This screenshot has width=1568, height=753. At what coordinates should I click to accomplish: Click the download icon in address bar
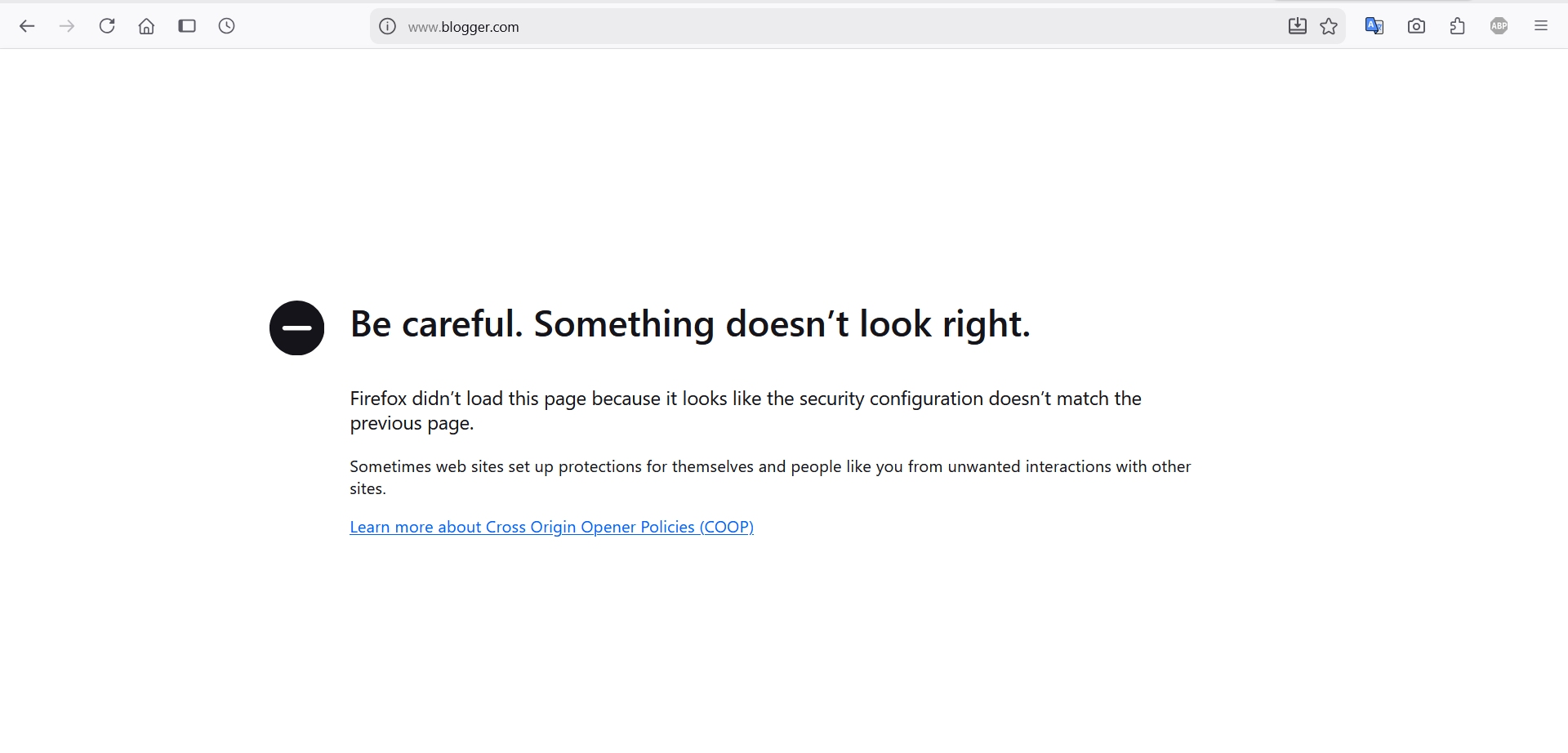click(x=1297, y=26)
